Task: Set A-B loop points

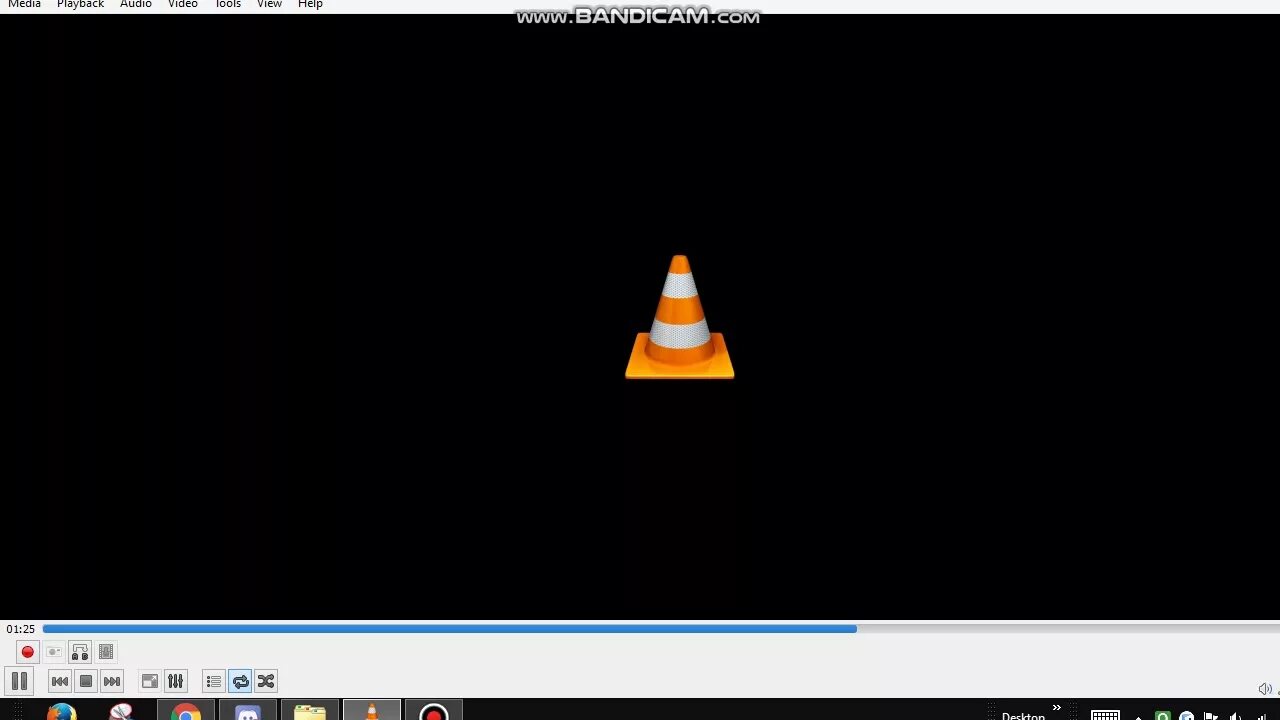Action: [80, 652]
